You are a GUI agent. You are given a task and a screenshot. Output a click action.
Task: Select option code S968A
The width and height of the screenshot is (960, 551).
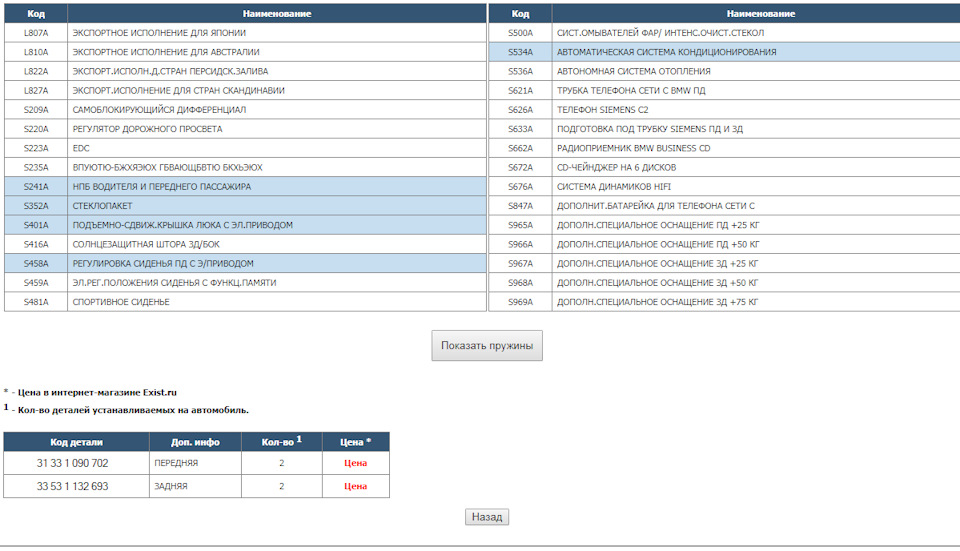tap(520, 282)
